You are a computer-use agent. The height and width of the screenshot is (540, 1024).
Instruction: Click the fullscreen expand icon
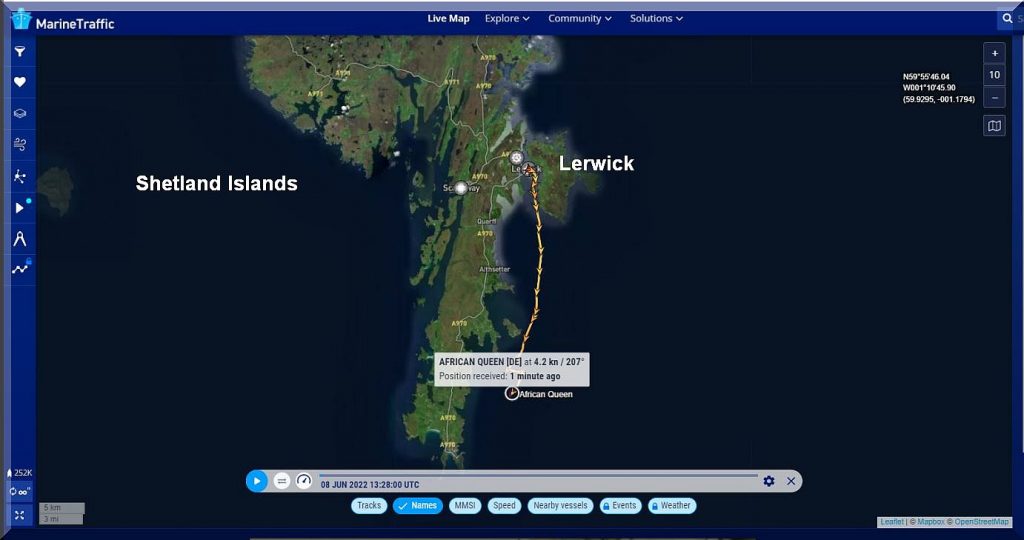pyautogui.click(x=19, y=515)
